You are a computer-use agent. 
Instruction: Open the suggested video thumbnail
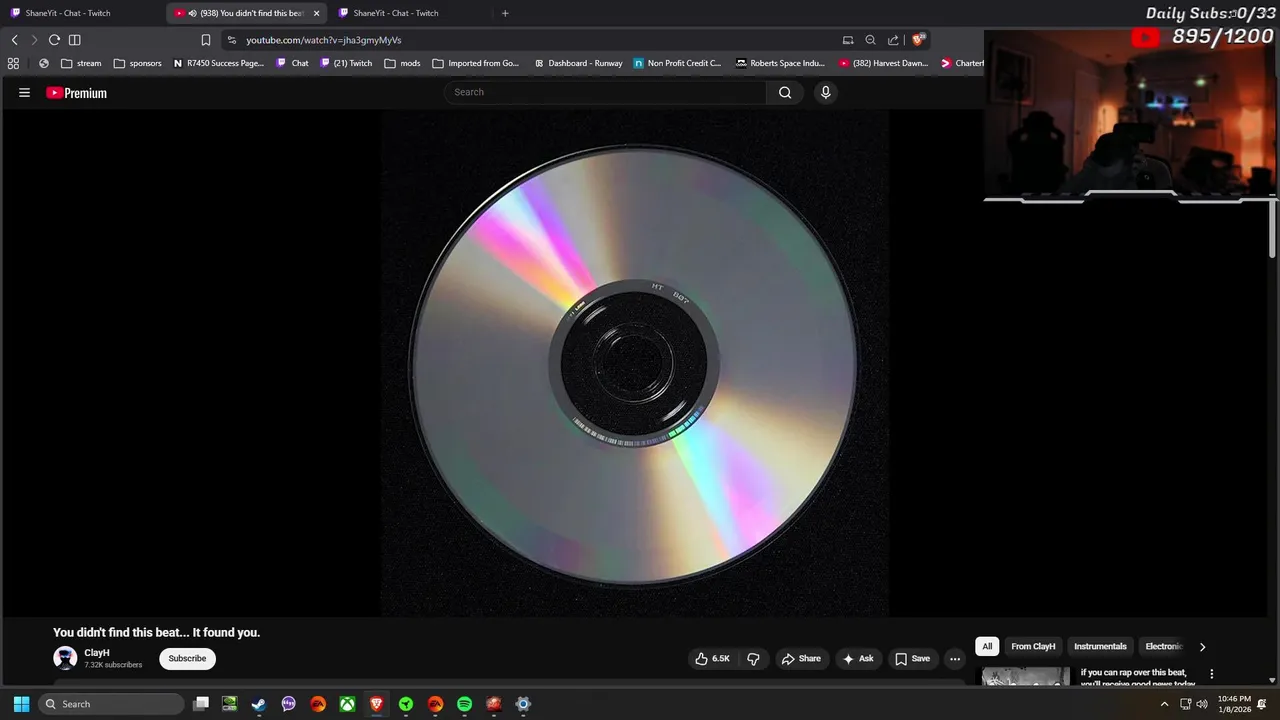(x=1025, y=677)
